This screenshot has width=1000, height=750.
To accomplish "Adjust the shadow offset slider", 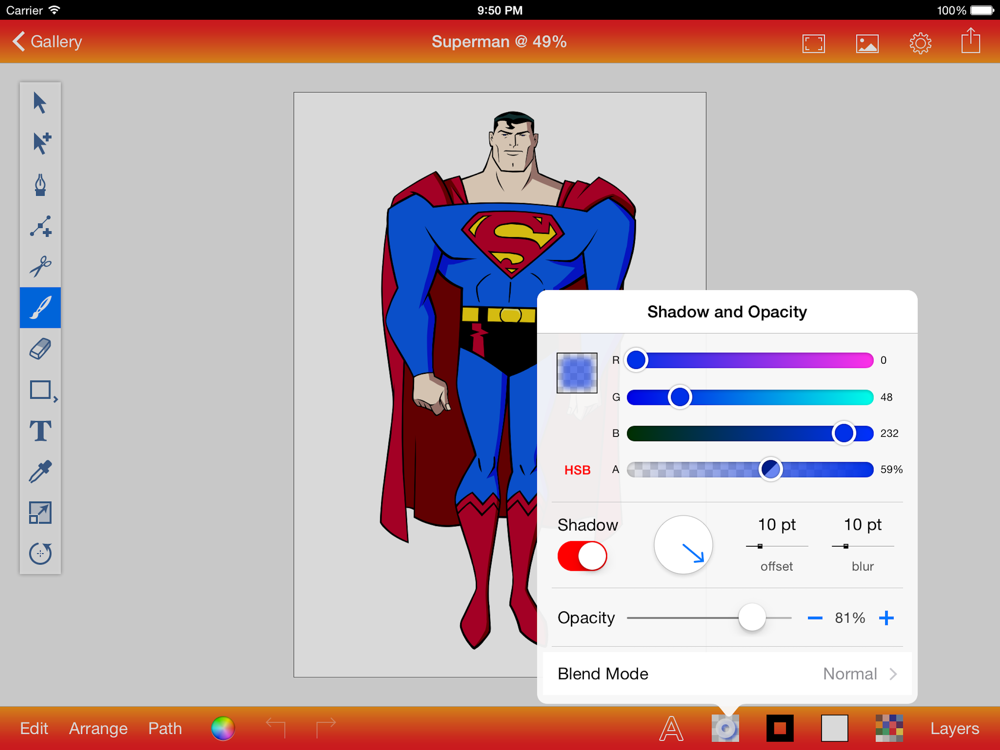I will (776, 546).
